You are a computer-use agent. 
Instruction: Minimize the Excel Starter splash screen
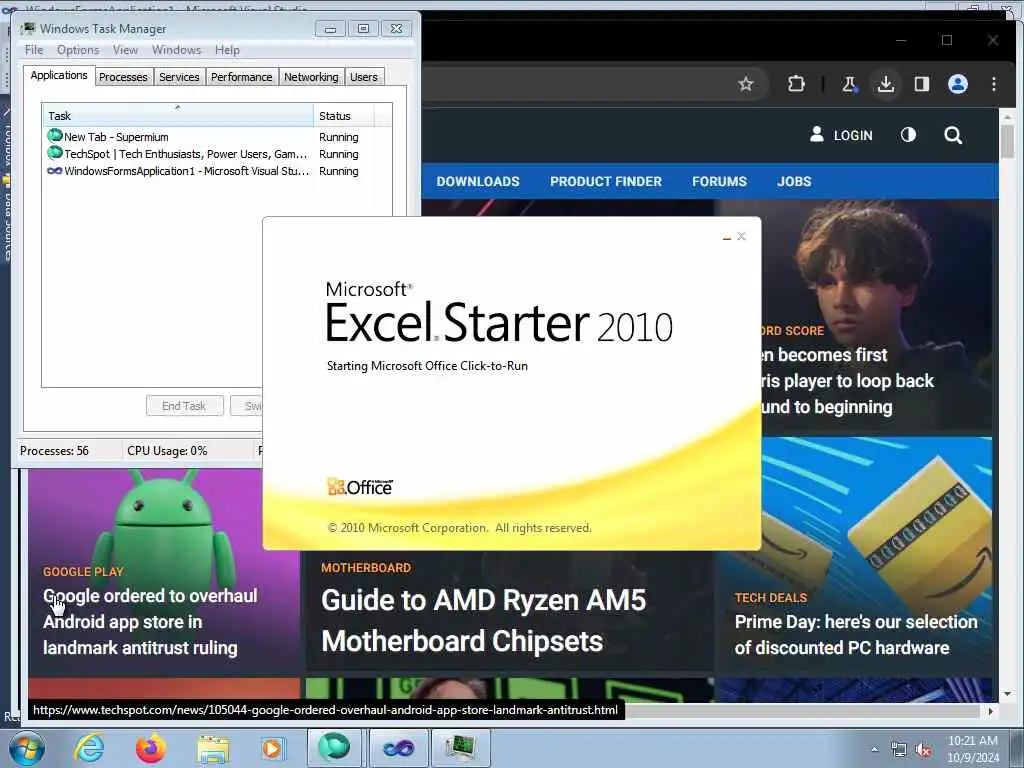click(727, 237)
